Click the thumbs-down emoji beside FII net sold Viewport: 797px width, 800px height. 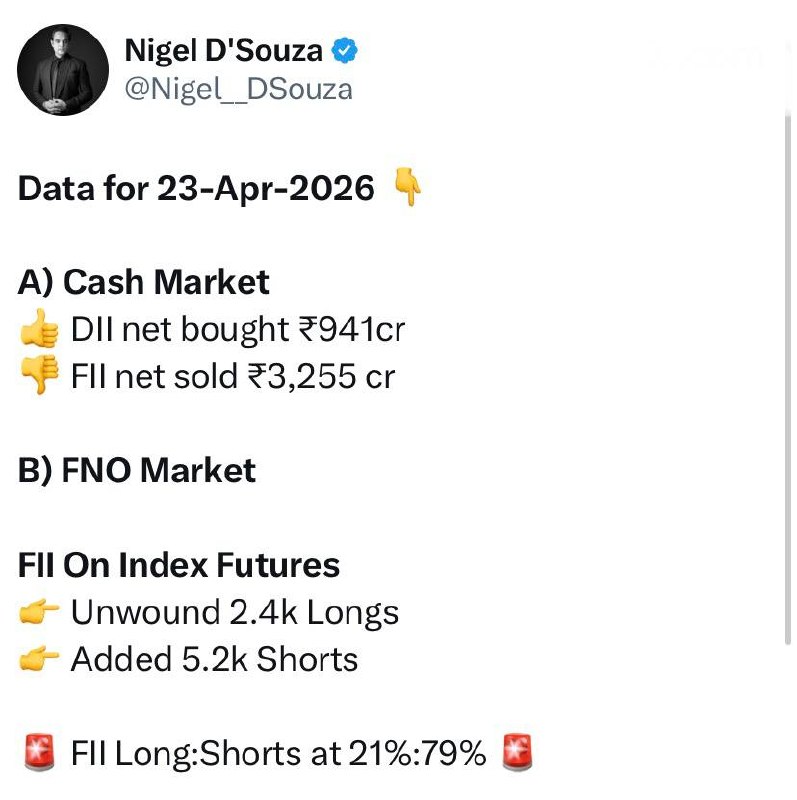point(39,377)
